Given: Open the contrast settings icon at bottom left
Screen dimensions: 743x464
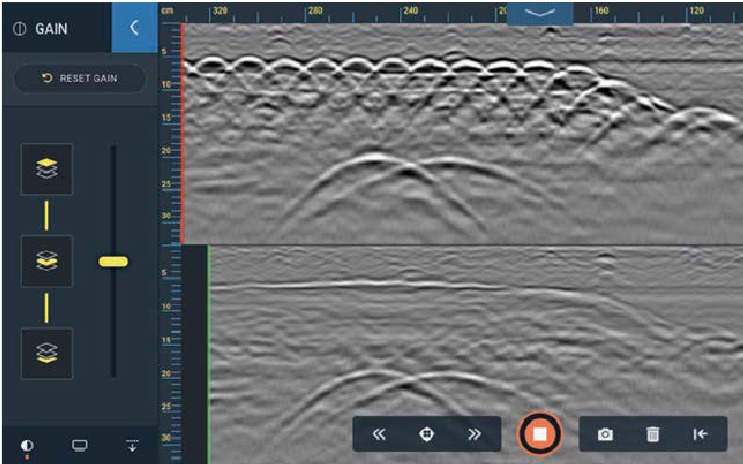Looking at the screenshot, I should 27,446.
